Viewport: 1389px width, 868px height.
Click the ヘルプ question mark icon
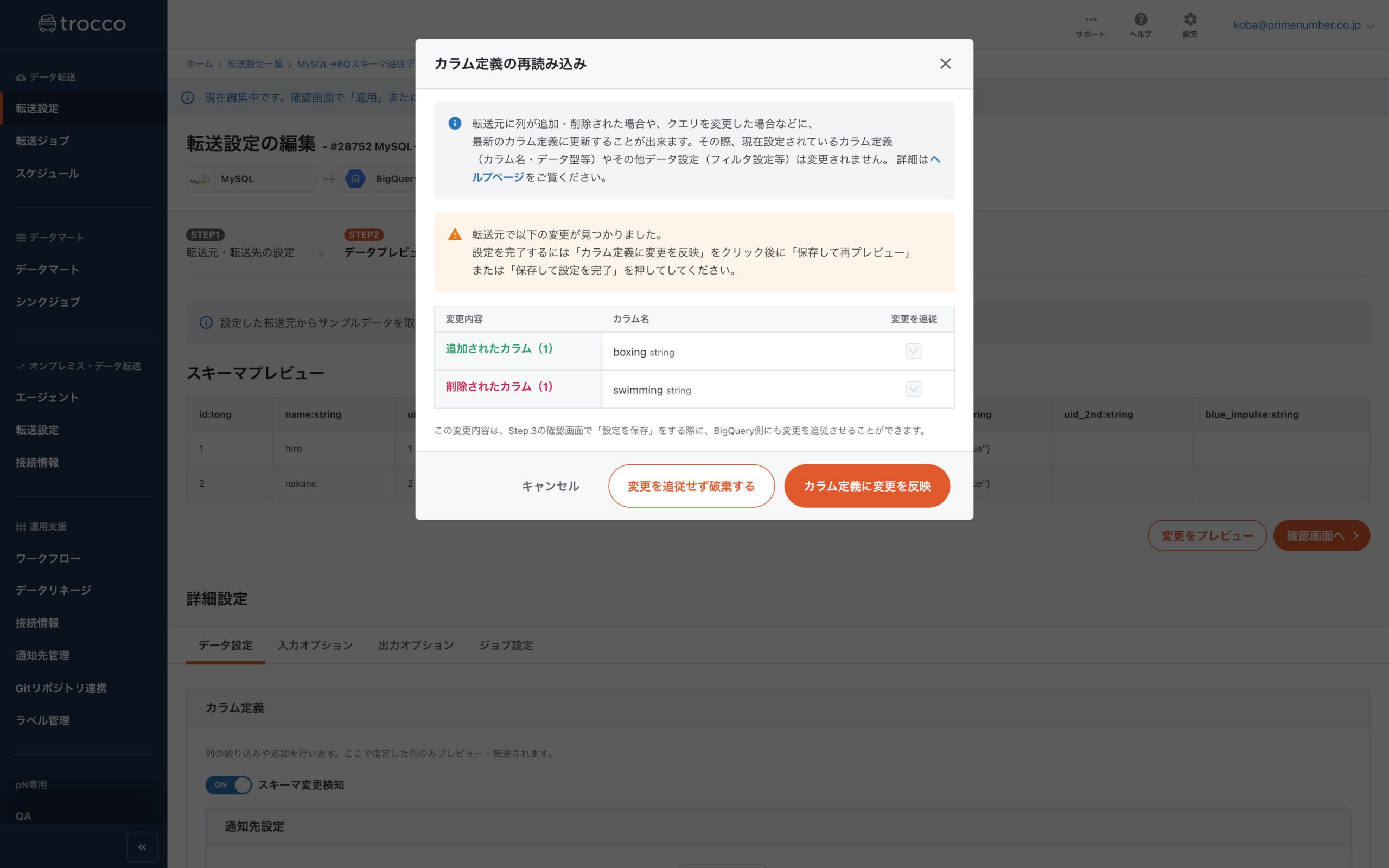click(x=1140, y=20)
